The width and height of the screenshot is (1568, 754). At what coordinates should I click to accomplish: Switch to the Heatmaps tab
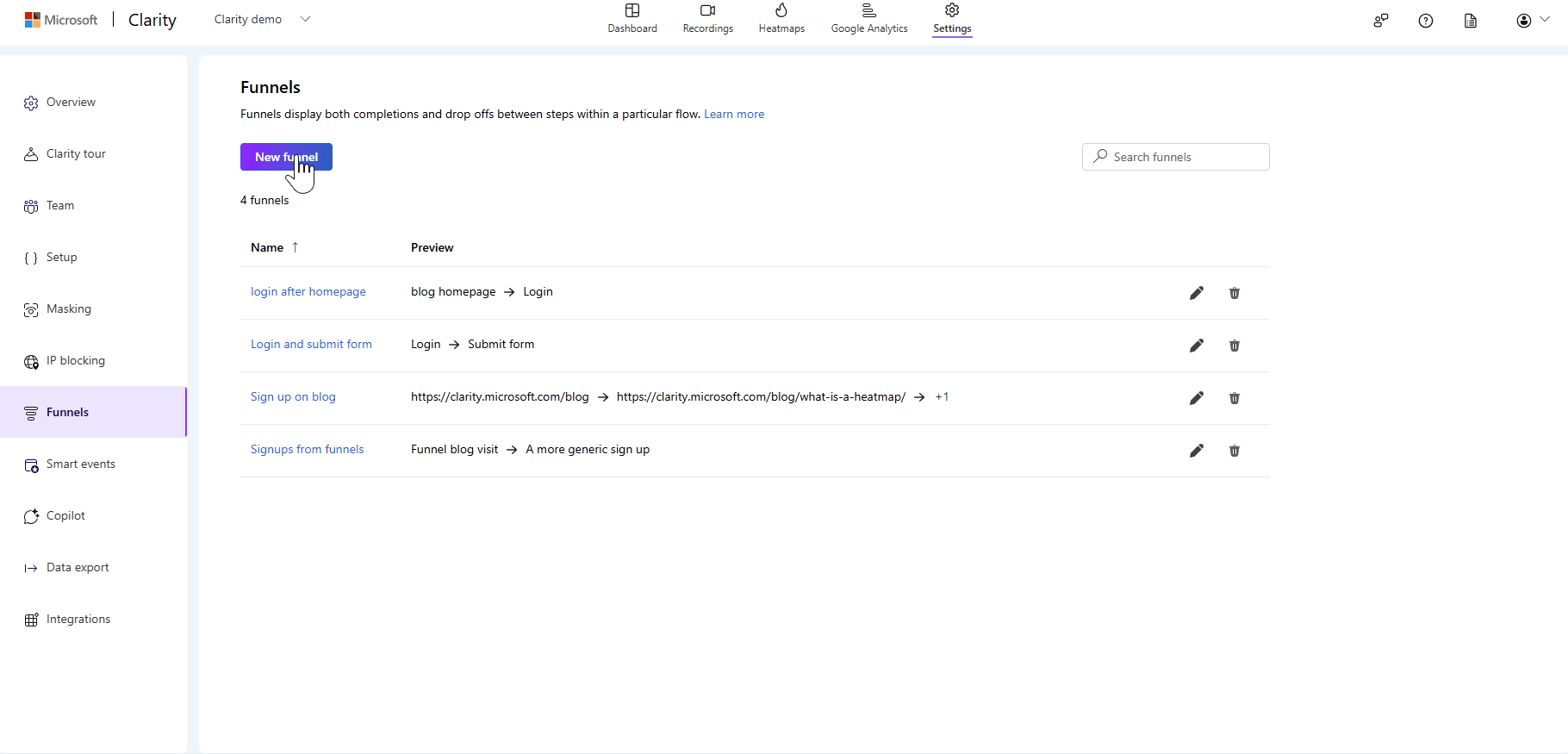[x=781, y=19]
